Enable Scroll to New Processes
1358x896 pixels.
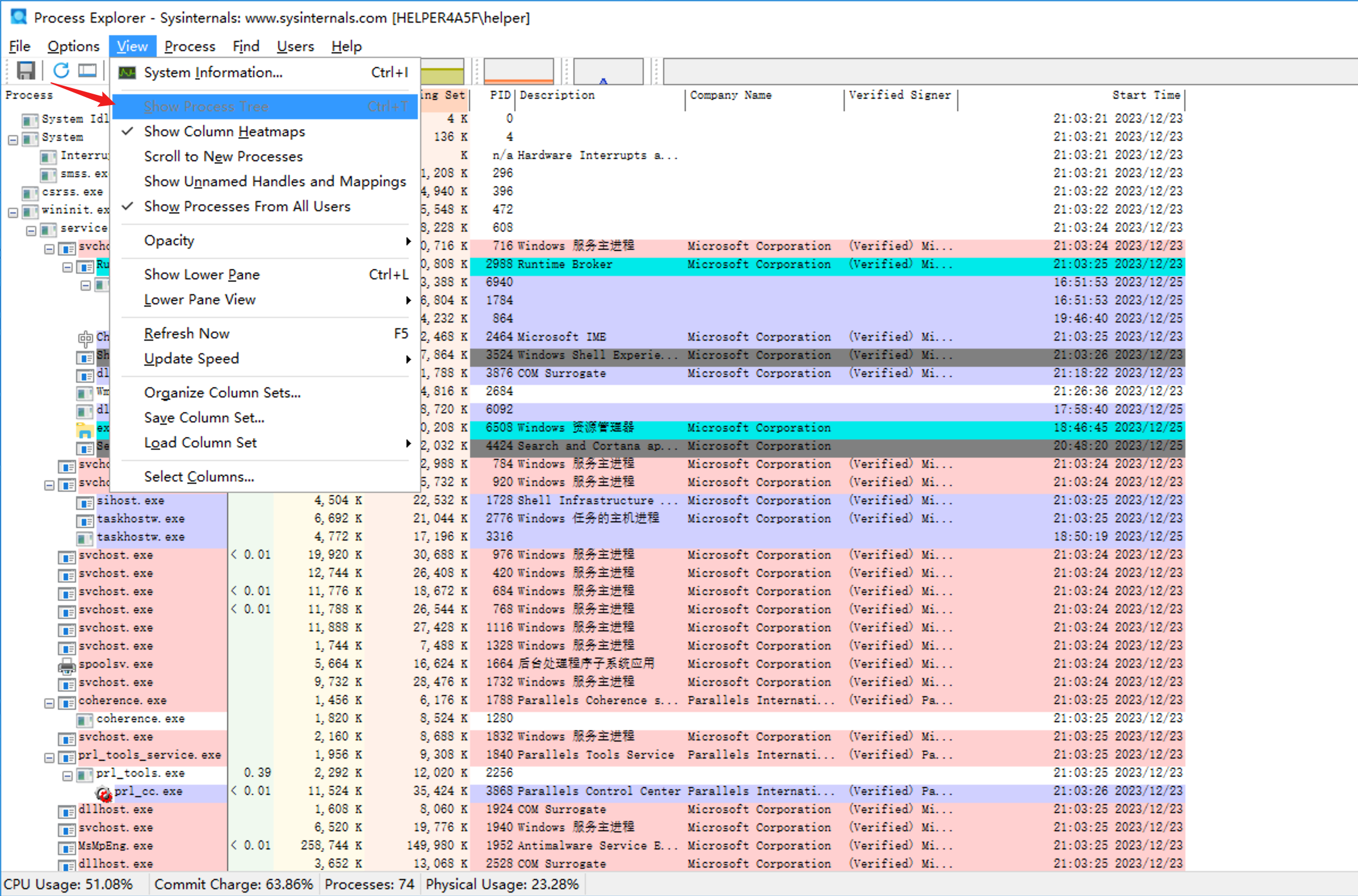tap(223, 157)
